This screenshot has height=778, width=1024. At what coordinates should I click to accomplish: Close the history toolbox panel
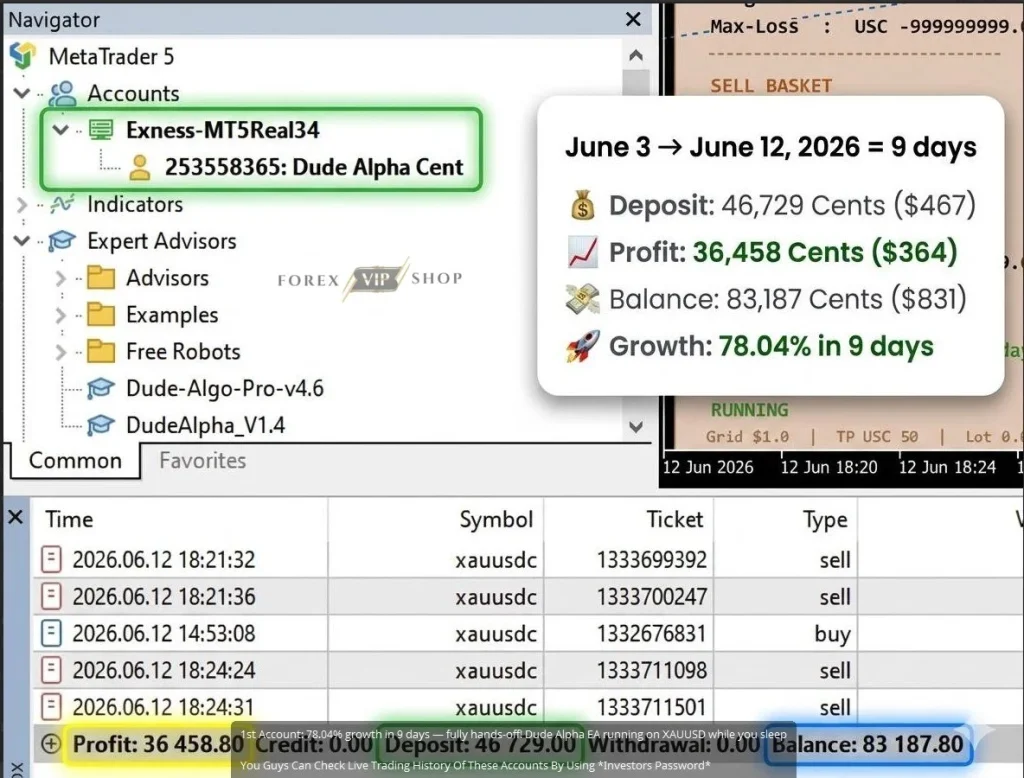point(16,517)
